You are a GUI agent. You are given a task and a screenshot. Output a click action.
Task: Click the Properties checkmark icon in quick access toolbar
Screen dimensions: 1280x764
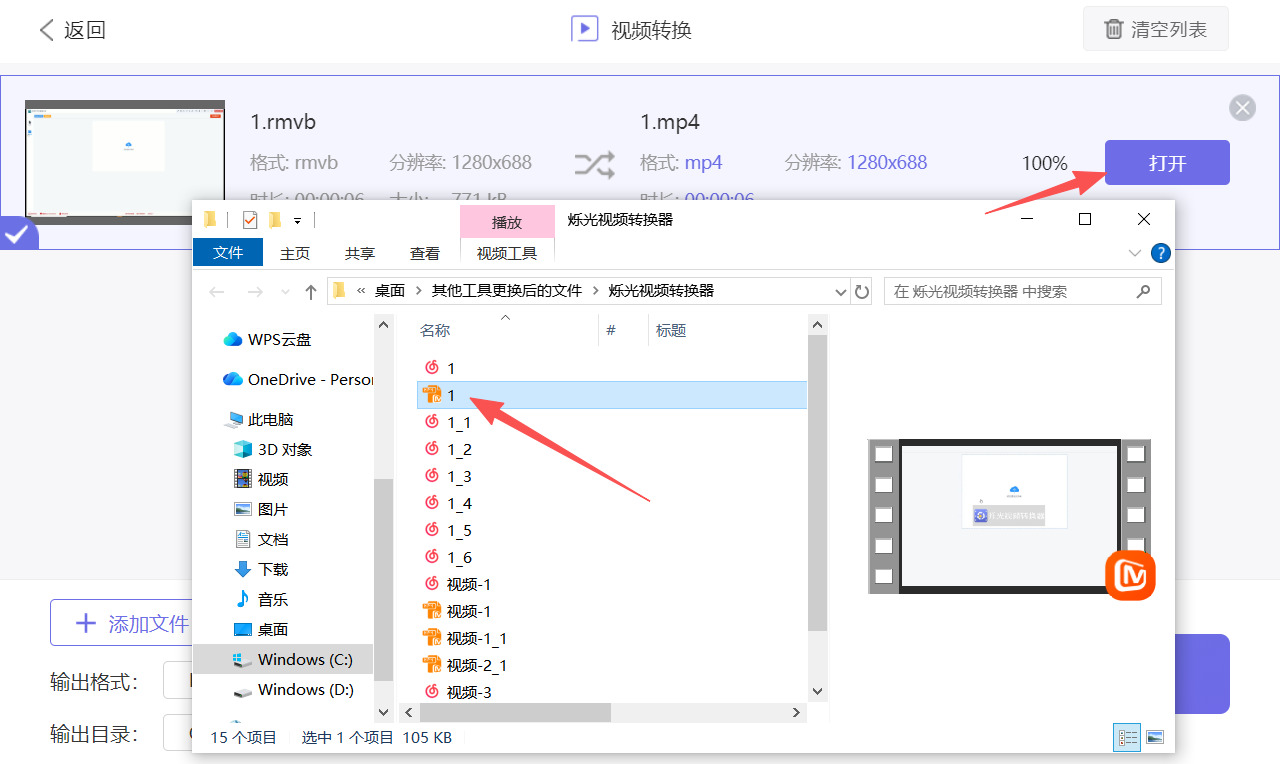click(x=250, y=220)
